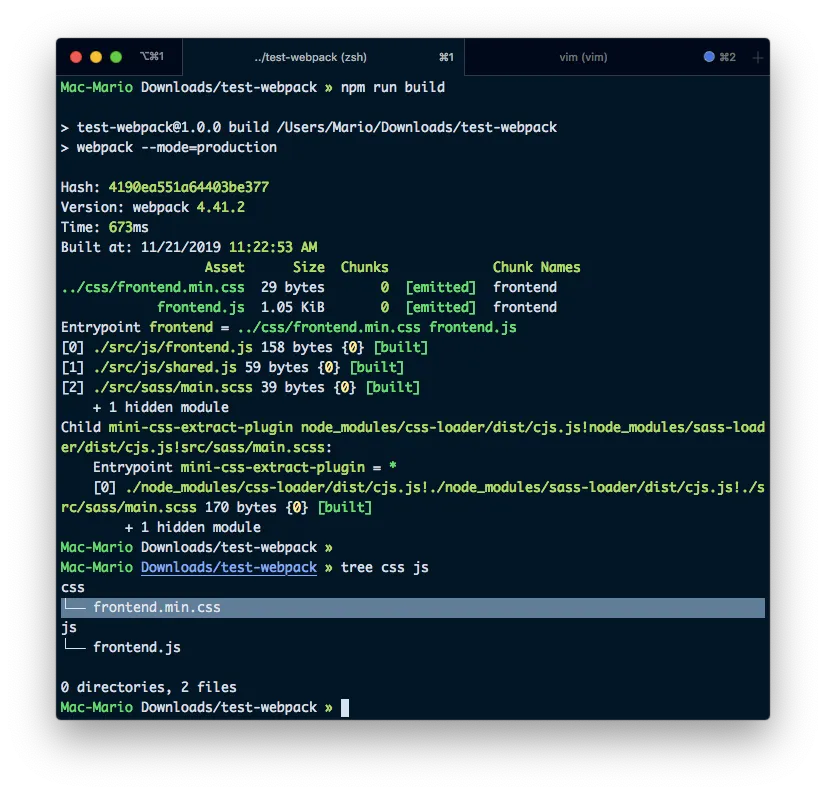
Task: Click the 'js' directory heading in tree output
Action: pyautogui.click(x=69, y=628)
